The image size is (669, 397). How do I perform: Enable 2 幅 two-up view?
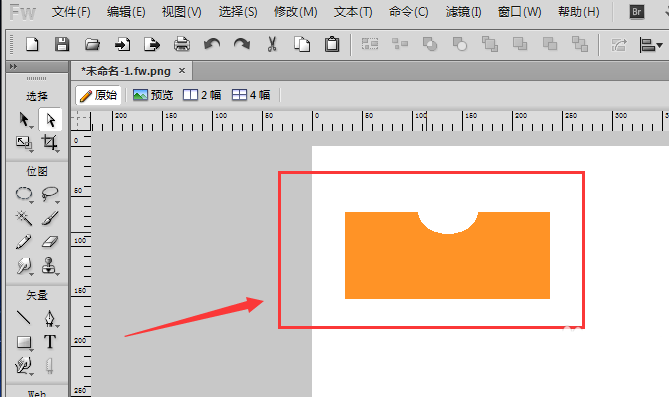point(202,95)
